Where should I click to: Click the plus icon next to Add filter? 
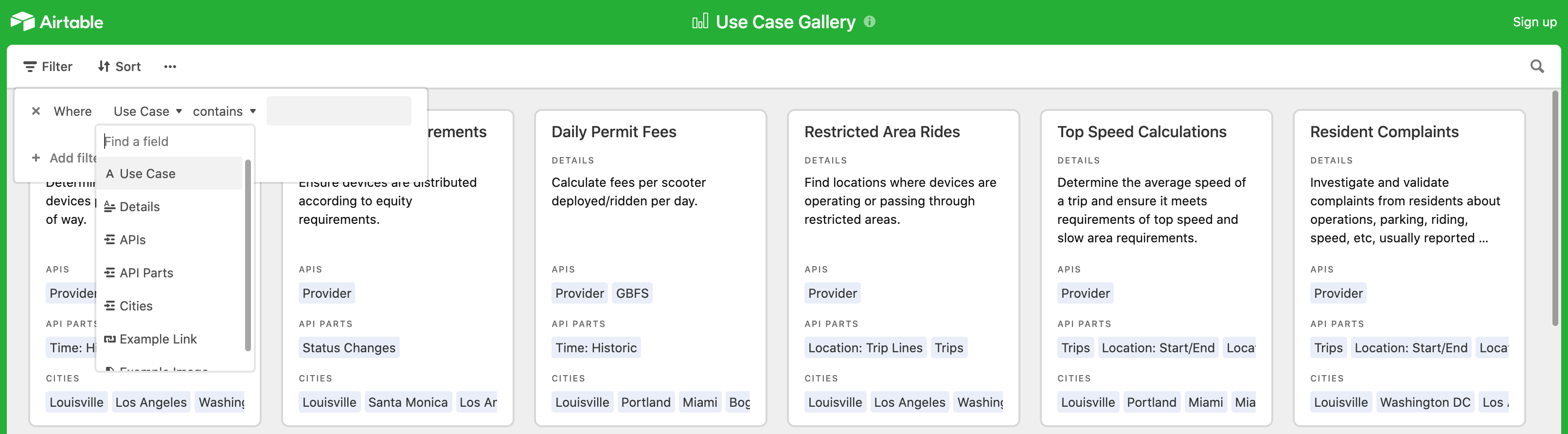(x=36, y=158)
